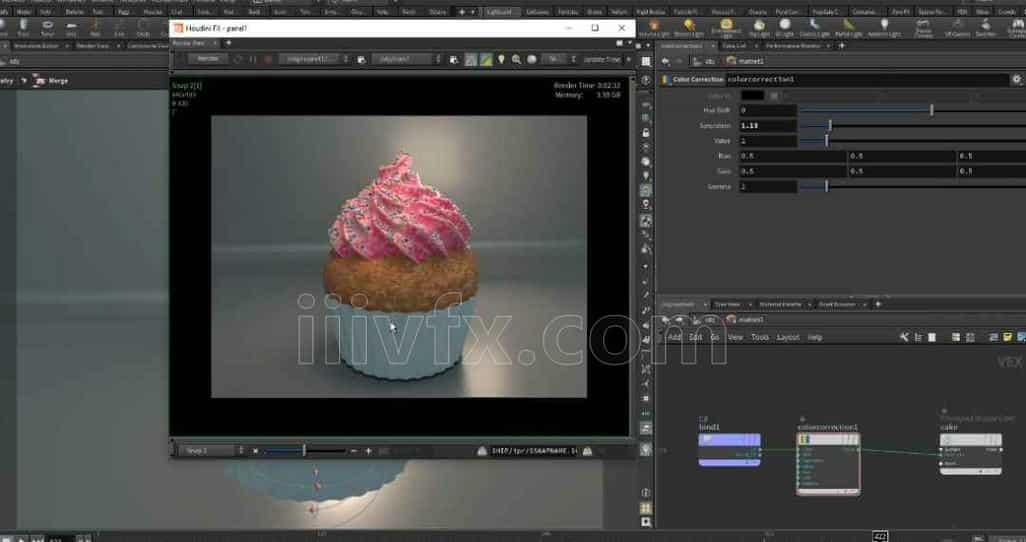Image resolution: width=1026 pixels, height=542 pixels.
Task: Click the magnifier icon in render toolbar
Action: [x=516, y=59]
